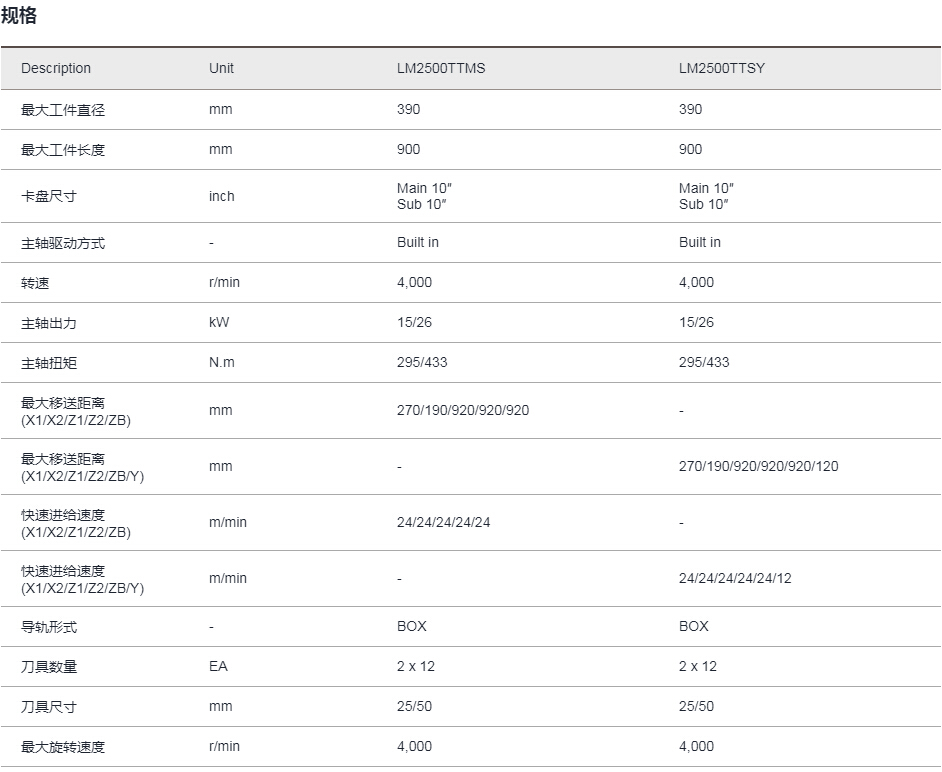Click the LM2500TTMS column header
This screenshot has width=942, height=772.
[441, 68]
